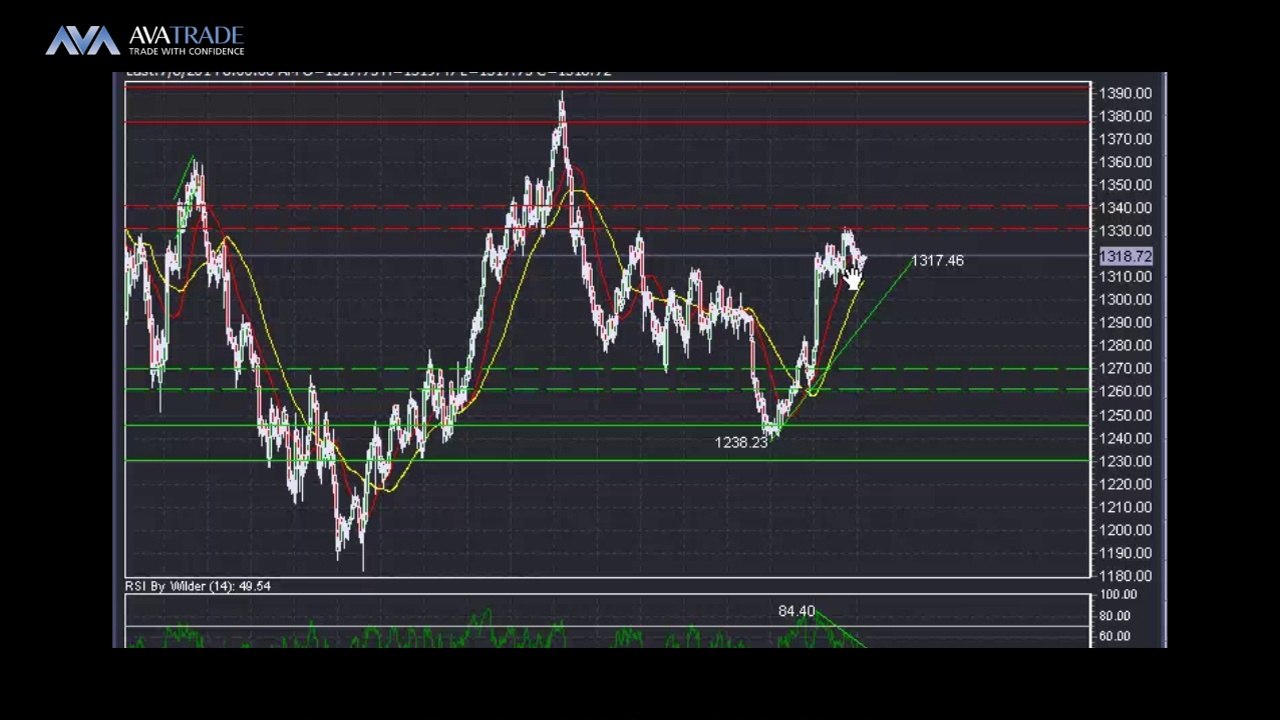
Task: Click the 1210.00 price axis value
Action: click(1125, 507)
